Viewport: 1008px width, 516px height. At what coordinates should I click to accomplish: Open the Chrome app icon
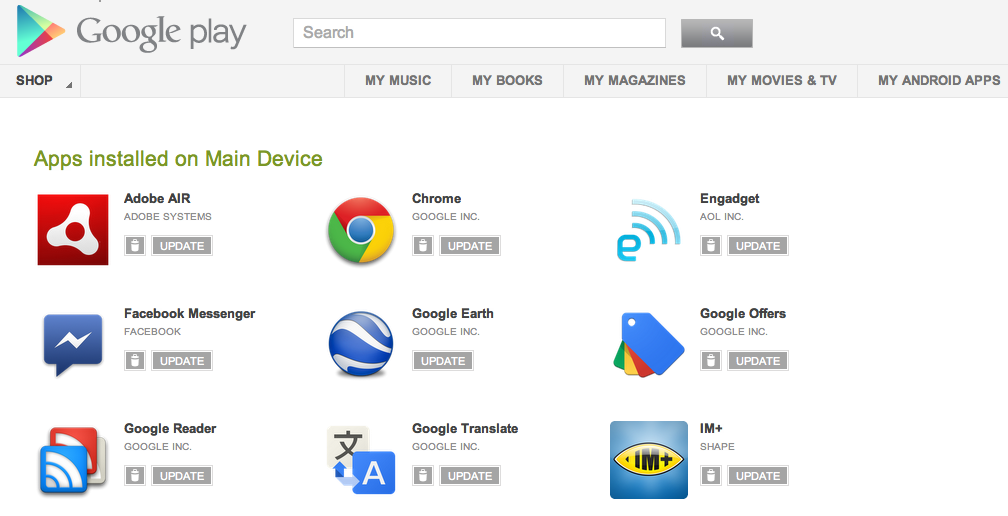click(x=361, y=230)
